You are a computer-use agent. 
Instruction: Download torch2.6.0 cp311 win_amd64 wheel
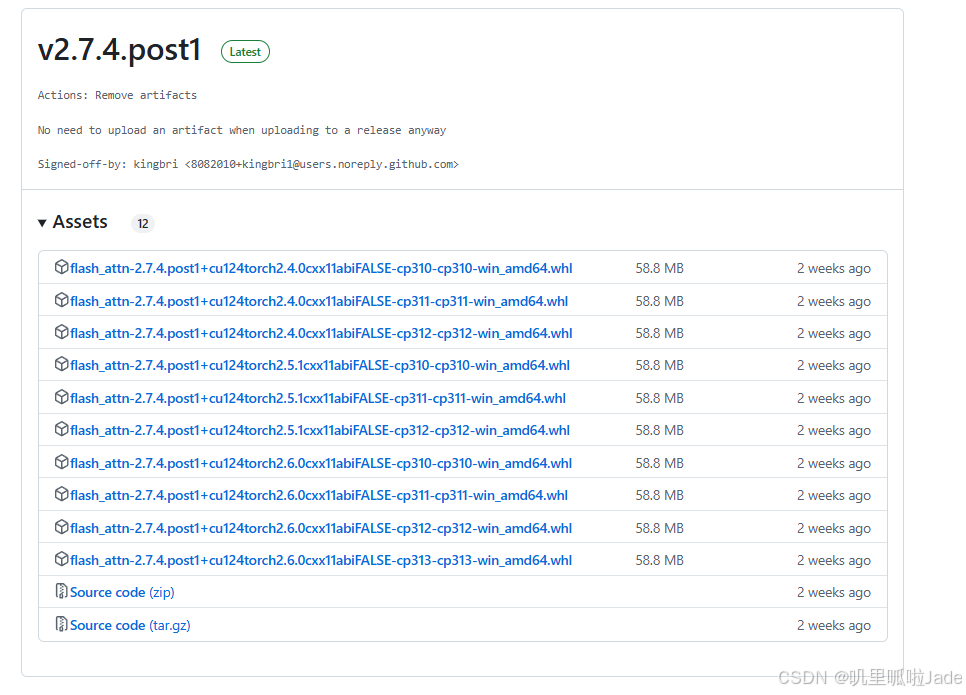[319, 495]
